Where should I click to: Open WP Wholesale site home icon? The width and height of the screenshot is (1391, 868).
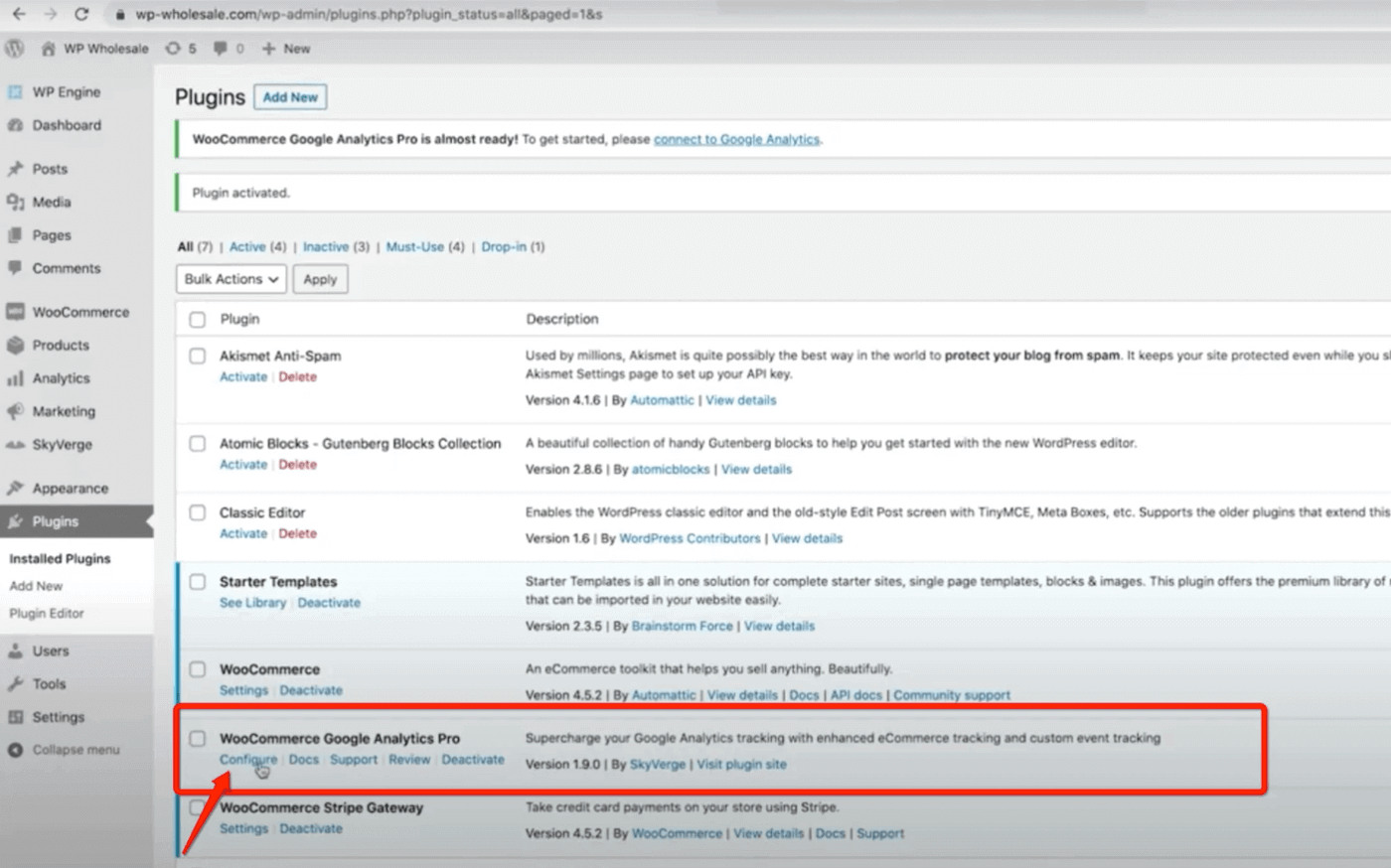[48, 49]
